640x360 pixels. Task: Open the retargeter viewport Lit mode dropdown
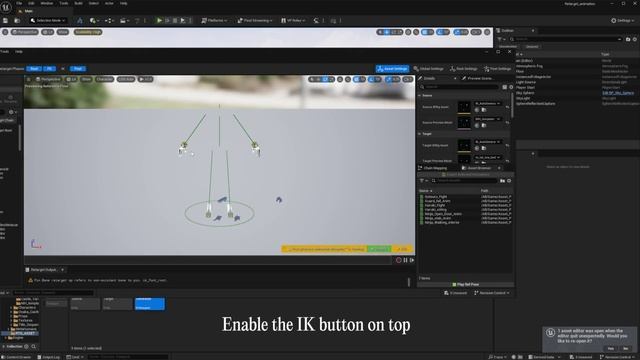tap(71, 79)
